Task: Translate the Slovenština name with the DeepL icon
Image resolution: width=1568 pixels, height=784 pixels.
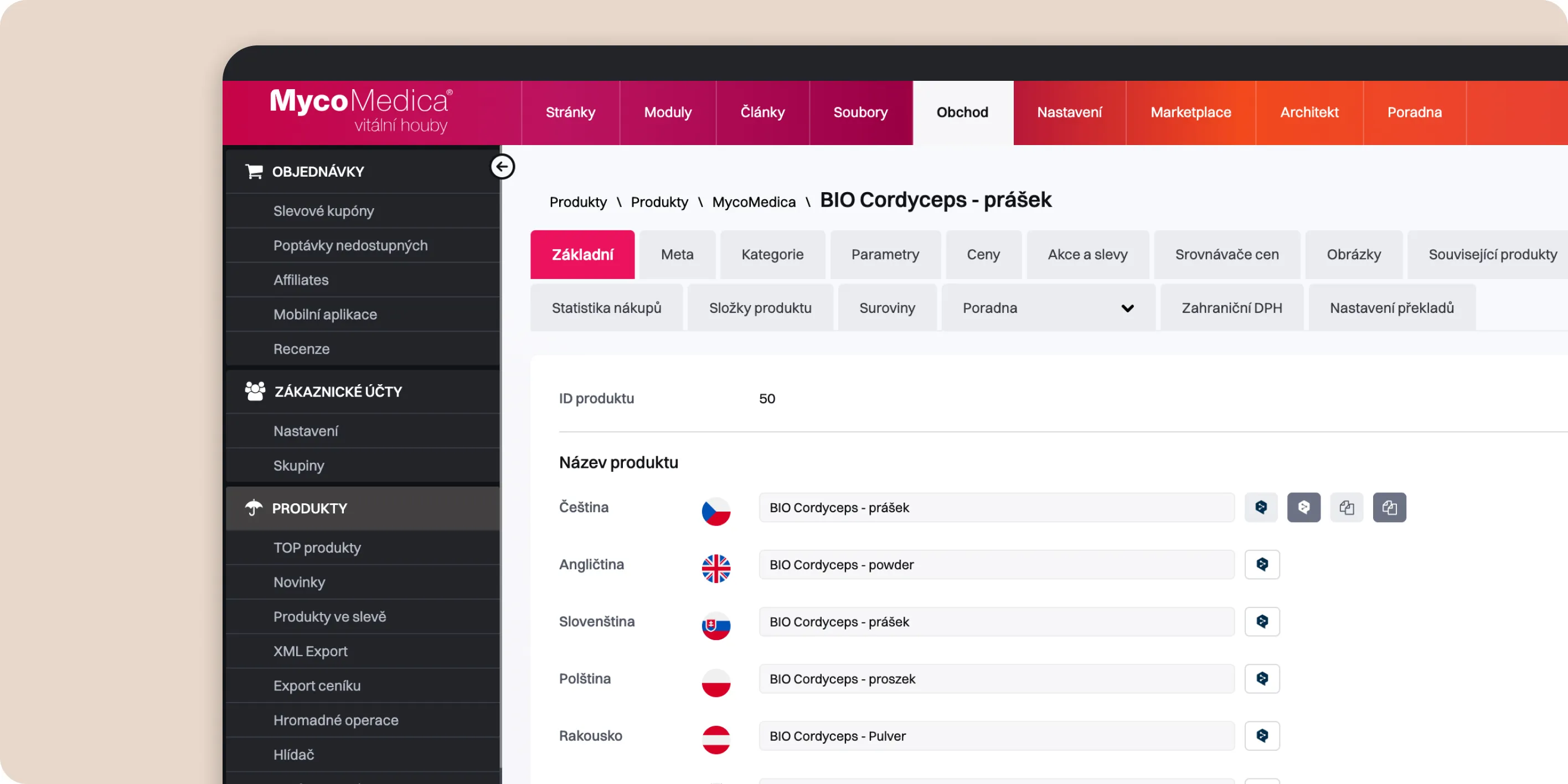Action: (x=1262, y=621)
